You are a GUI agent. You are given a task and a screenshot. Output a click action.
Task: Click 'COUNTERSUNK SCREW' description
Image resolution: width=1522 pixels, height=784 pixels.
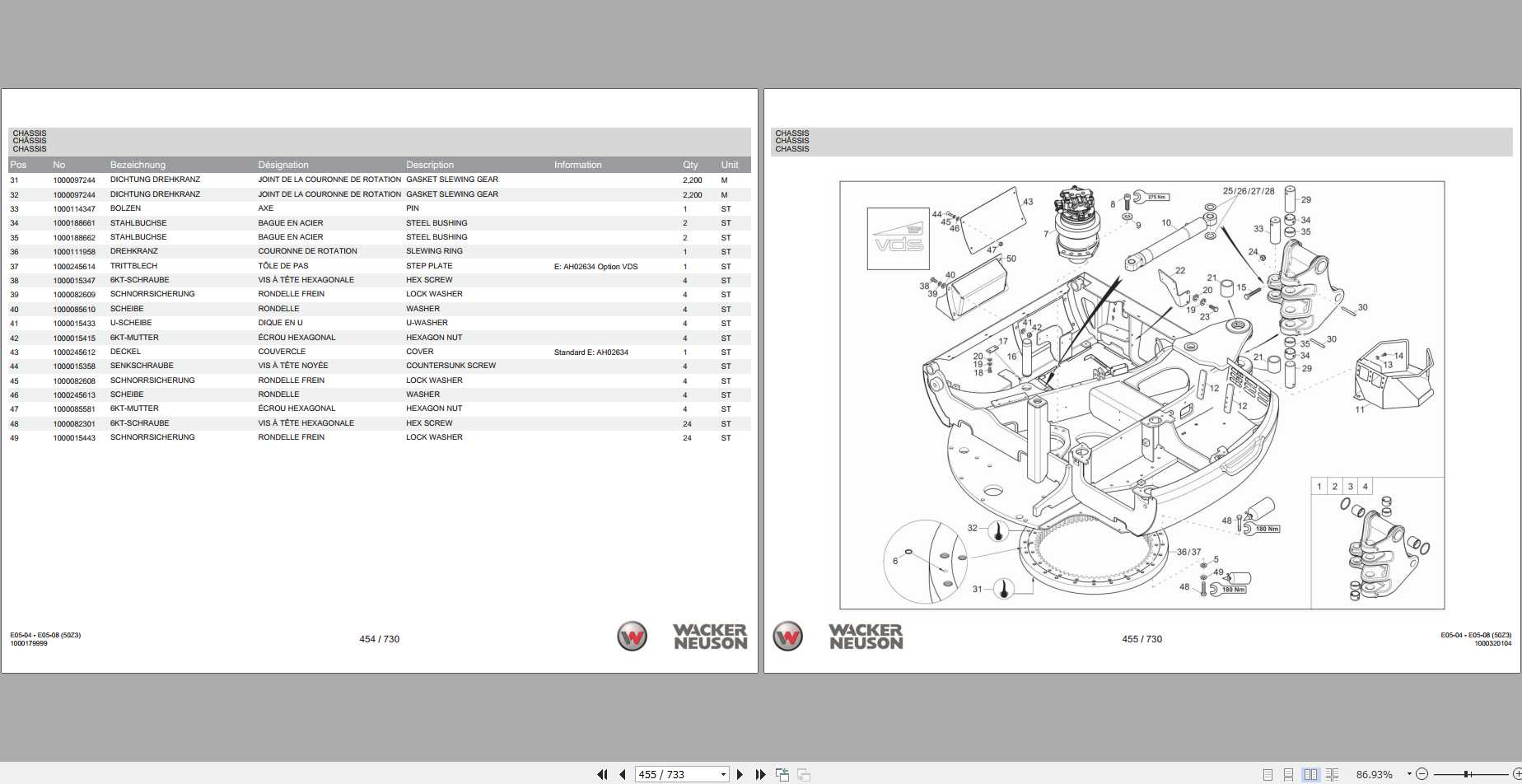[x=451, y=366]
